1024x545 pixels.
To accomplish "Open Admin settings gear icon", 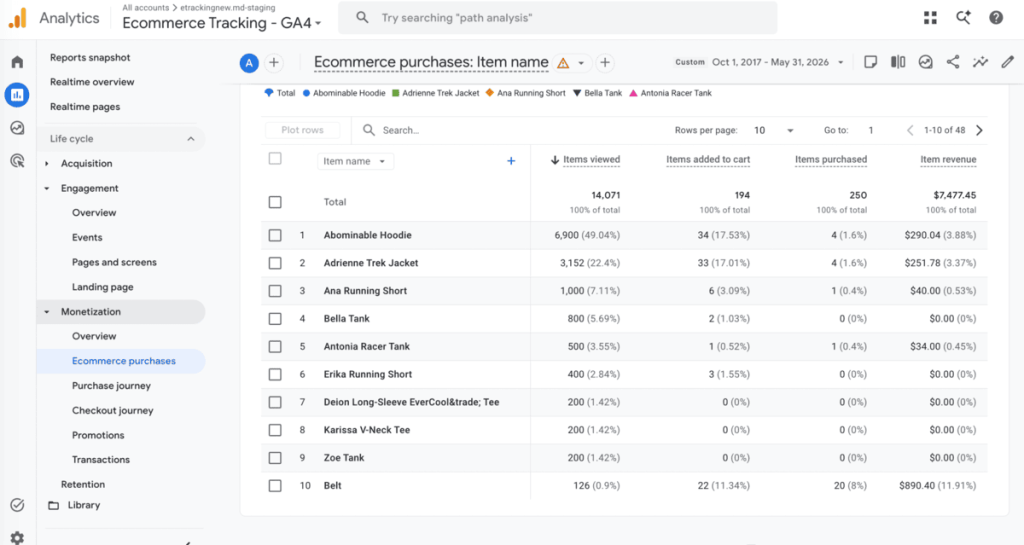I will point(18,538).
